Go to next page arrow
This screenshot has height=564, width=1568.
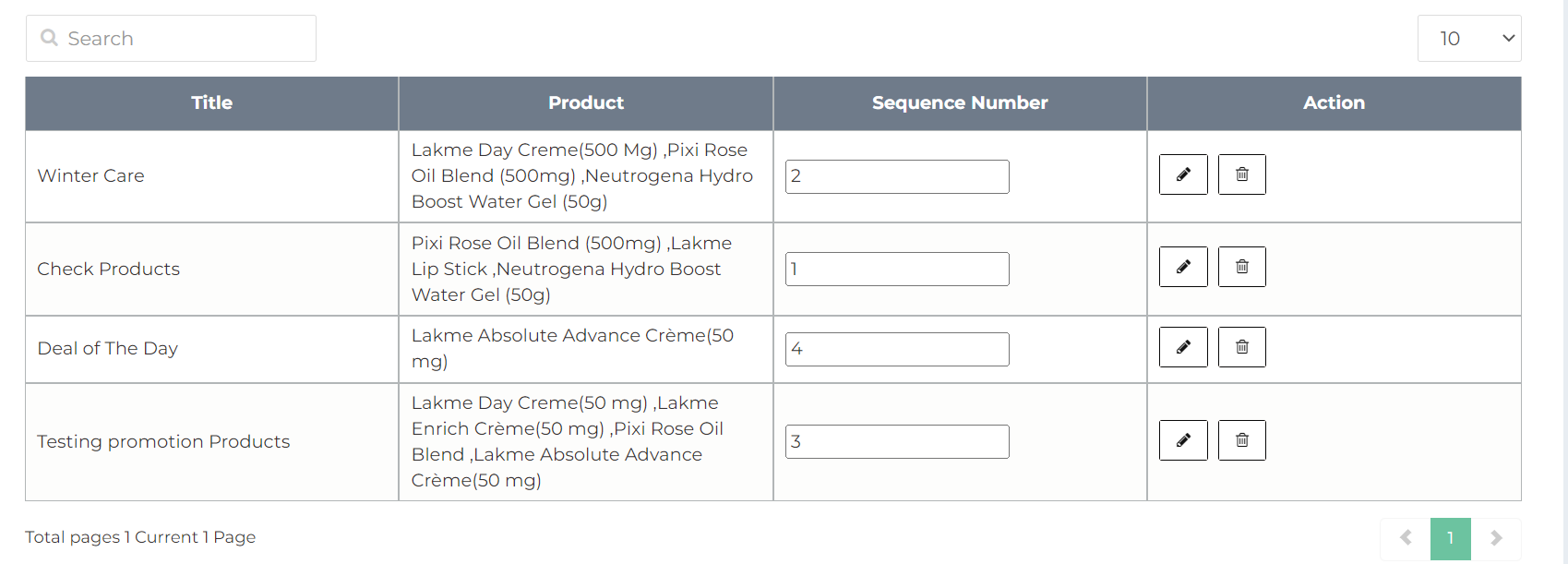pyautogui.click(x=1496, y=538)
